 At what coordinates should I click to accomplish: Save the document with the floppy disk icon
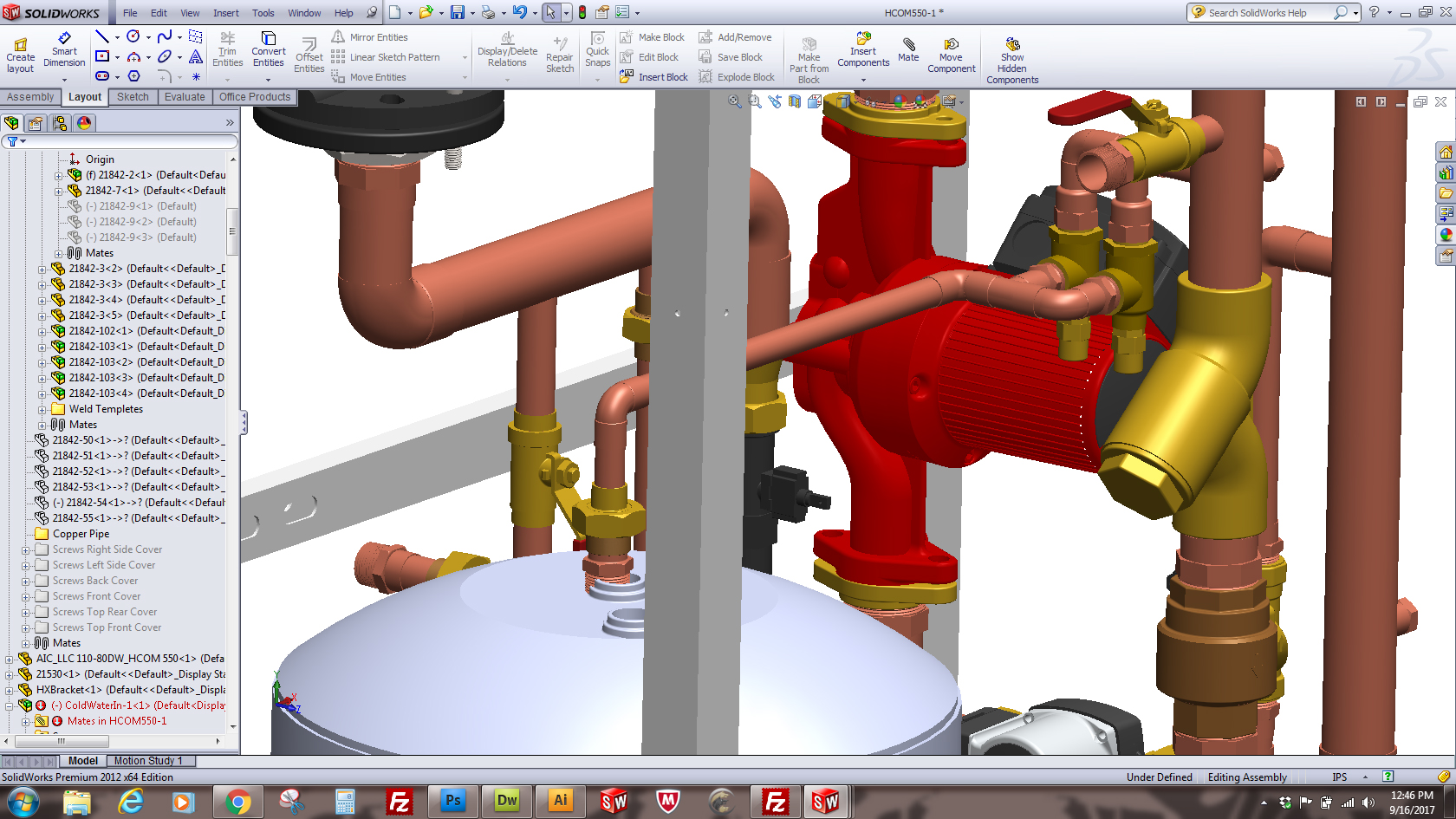point(457,12)
